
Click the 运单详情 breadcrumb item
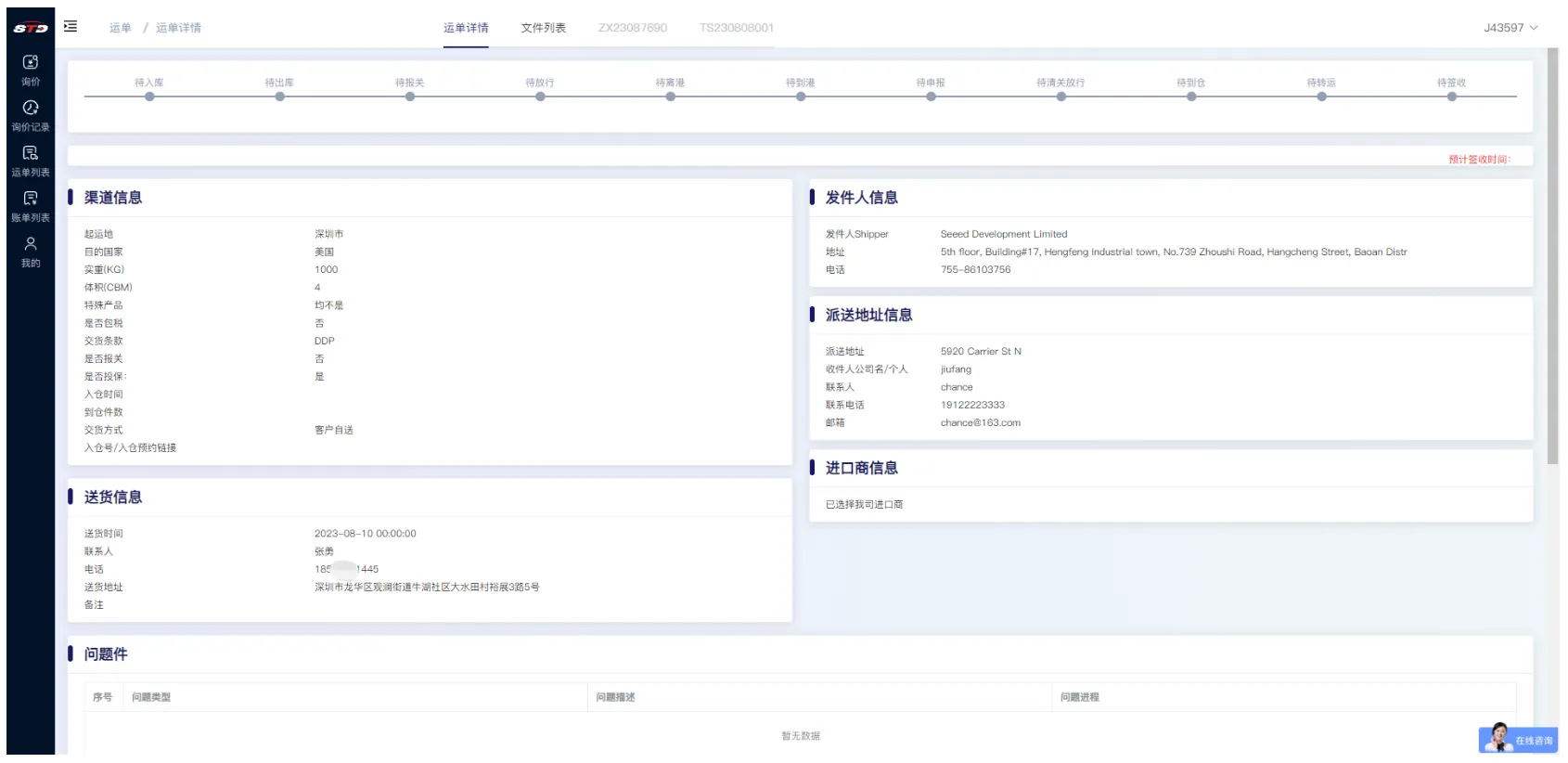click(178, 28)
